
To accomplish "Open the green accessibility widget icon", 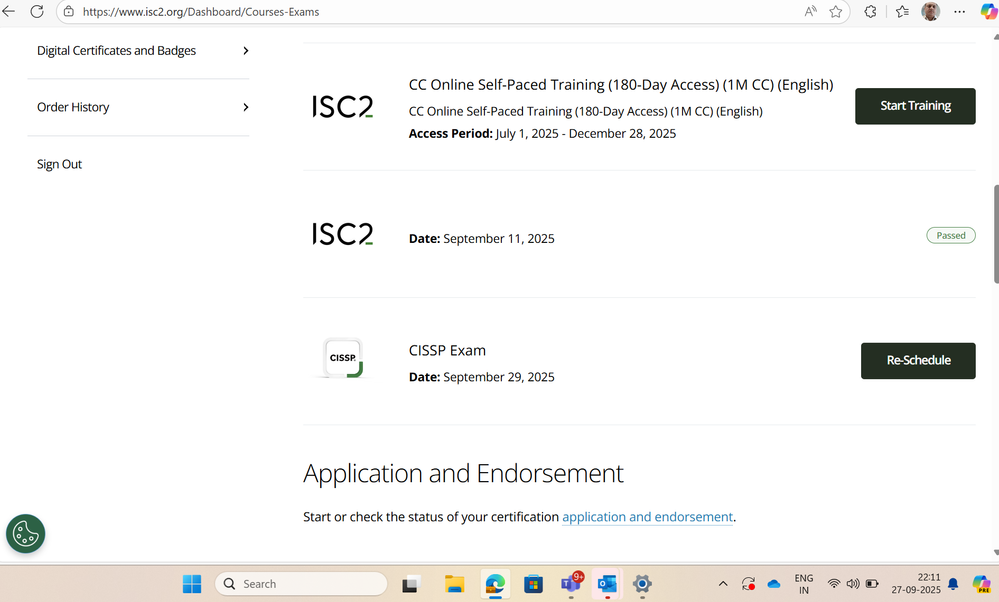I will tap(25, 534).
